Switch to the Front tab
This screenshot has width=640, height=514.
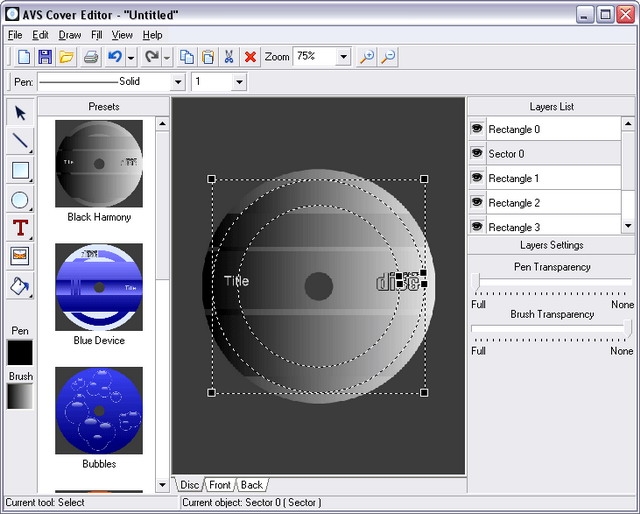220,485
